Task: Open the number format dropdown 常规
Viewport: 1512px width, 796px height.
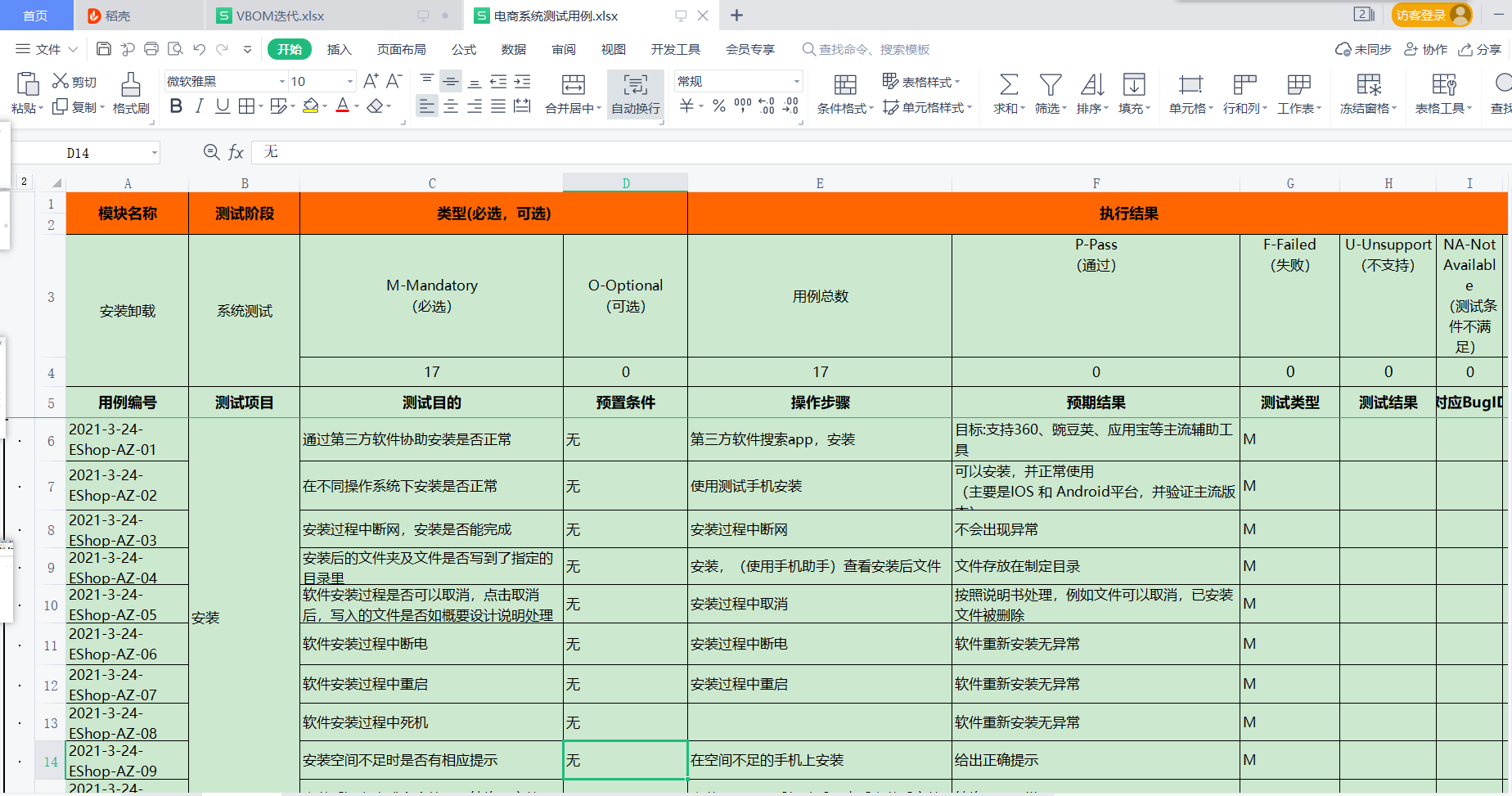Action: pyautogui.click(x=796, y=81)
